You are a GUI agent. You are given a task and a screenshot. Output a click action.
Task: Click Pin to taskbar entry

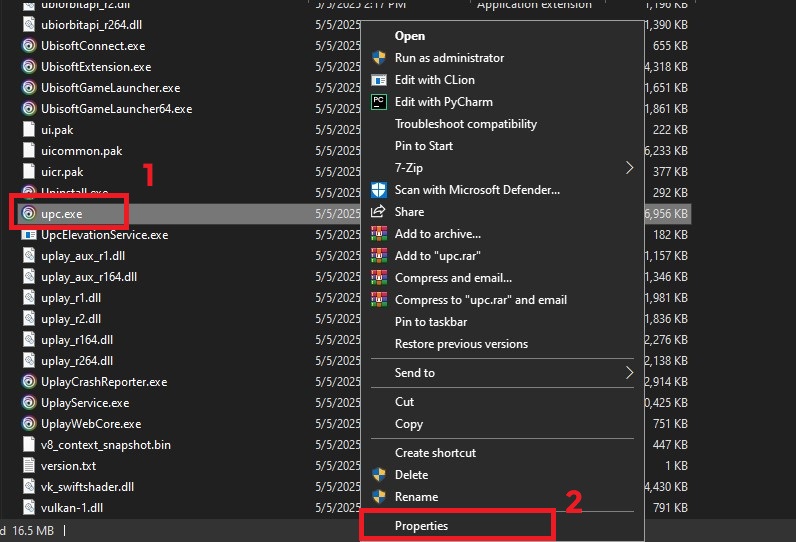(431, 322)
